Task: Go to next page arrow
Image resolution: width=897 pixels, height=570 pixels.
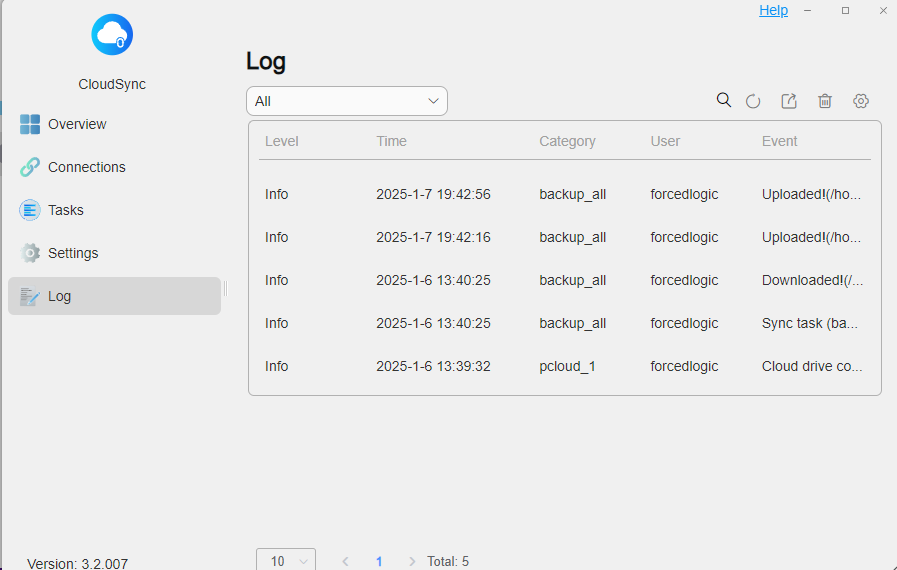Action: (x=412, y=561)
